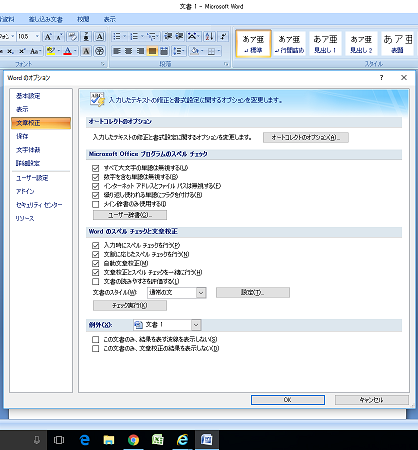Decrease the paragraph indent

[x=168, y=36]
